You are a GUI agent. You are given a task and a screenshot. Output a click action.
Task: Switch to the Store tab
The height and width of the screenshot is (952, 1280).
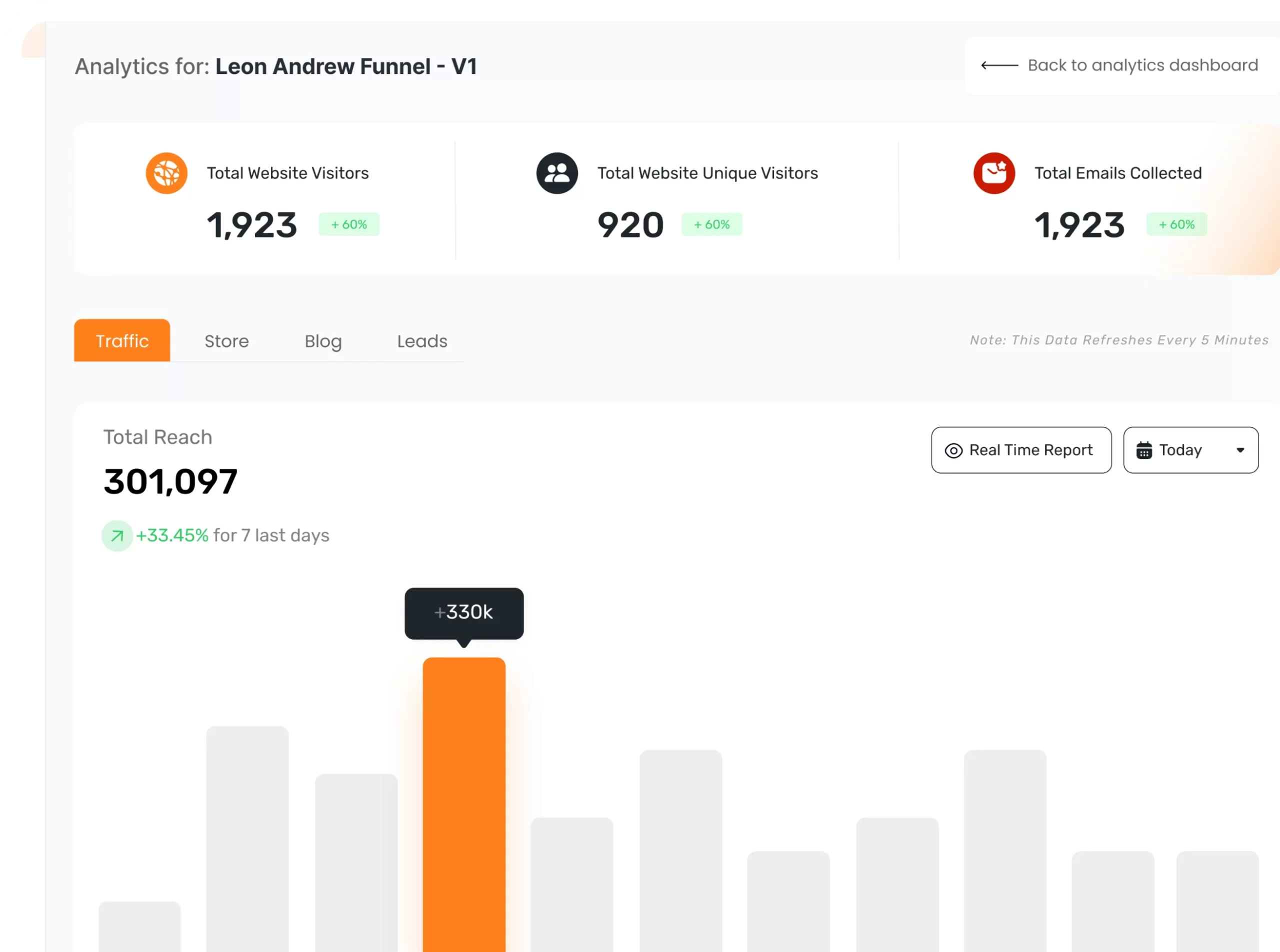(226, 341)
